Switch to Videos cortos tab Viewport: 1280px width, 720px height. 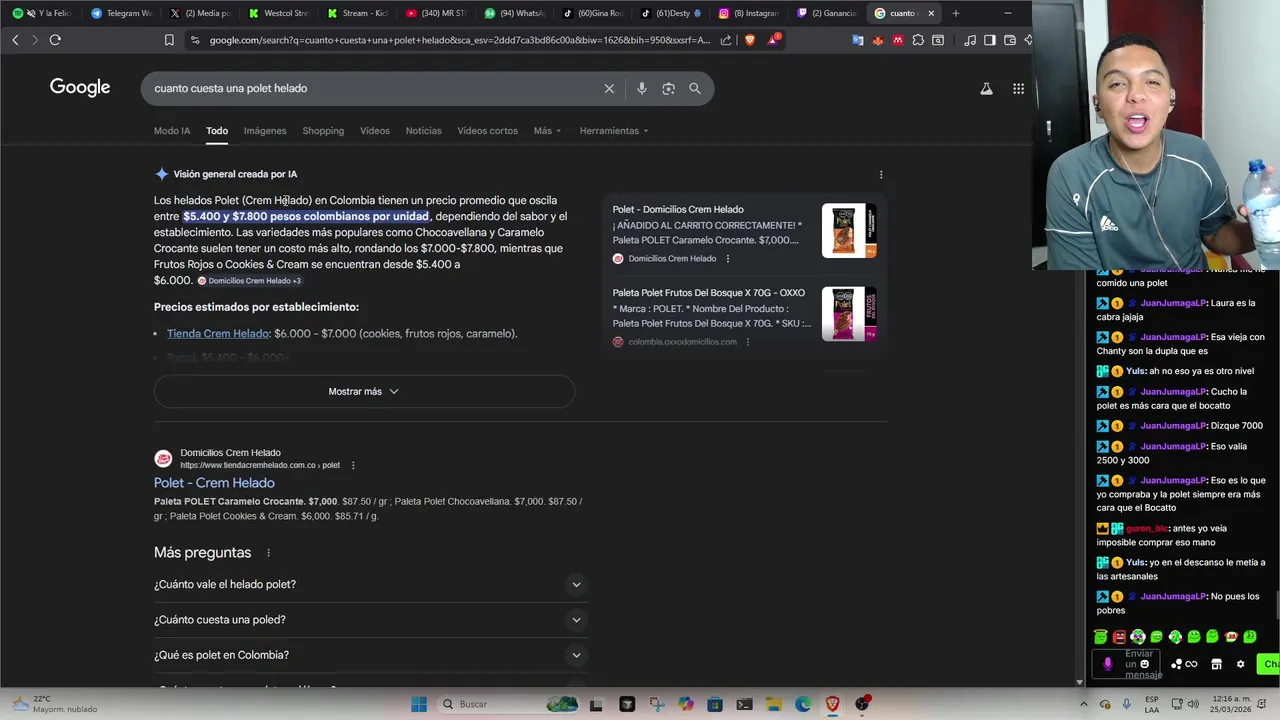point(487,131)
